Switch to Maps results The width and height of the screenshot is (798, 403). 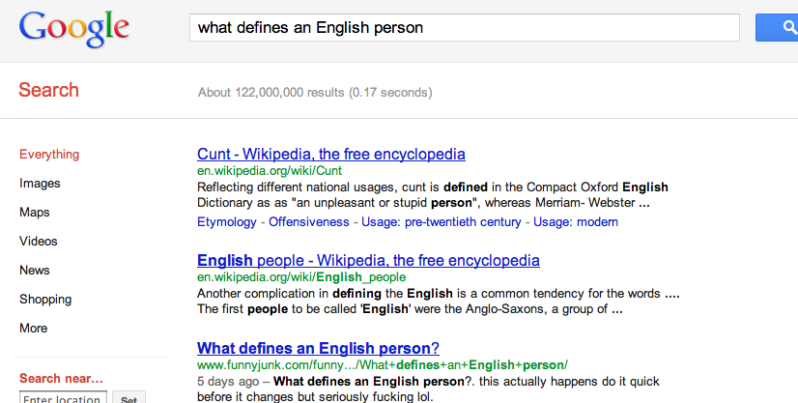(34, 212)
